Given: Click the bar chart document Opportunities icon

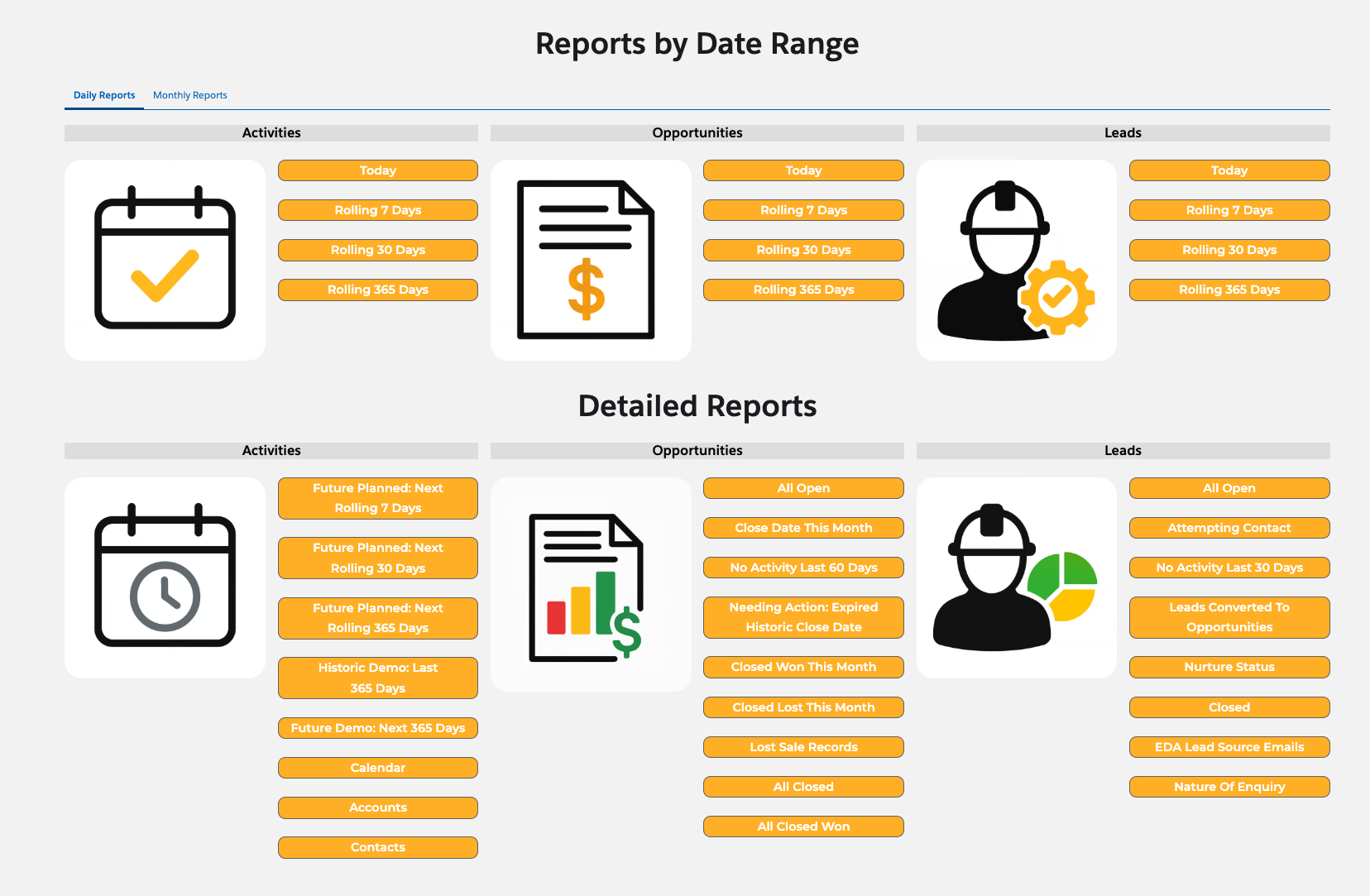Looking at the screenshot, I should (591, 584).
